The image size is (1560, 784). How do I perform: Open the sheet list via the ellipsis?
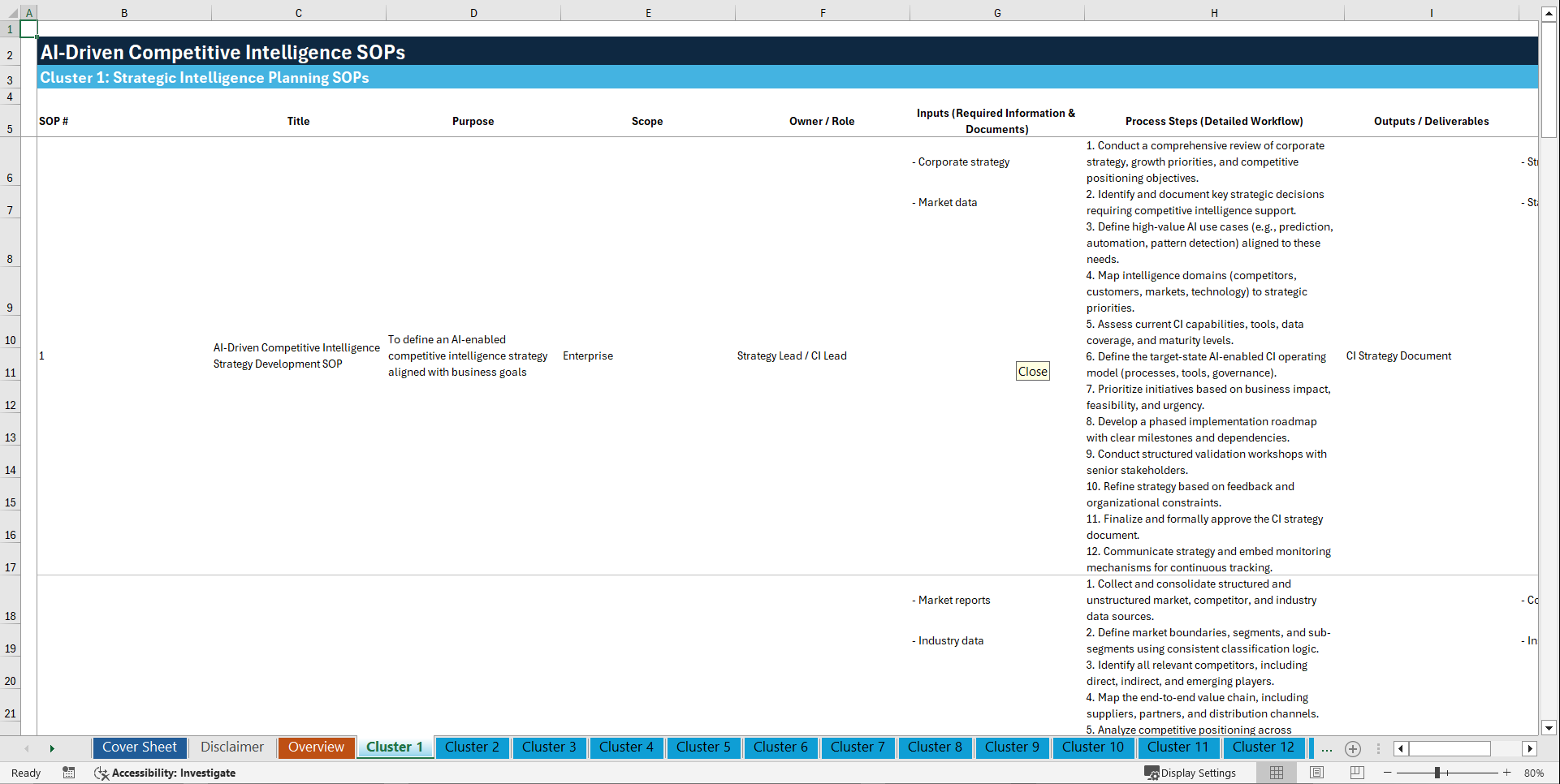click(1327, 748)
